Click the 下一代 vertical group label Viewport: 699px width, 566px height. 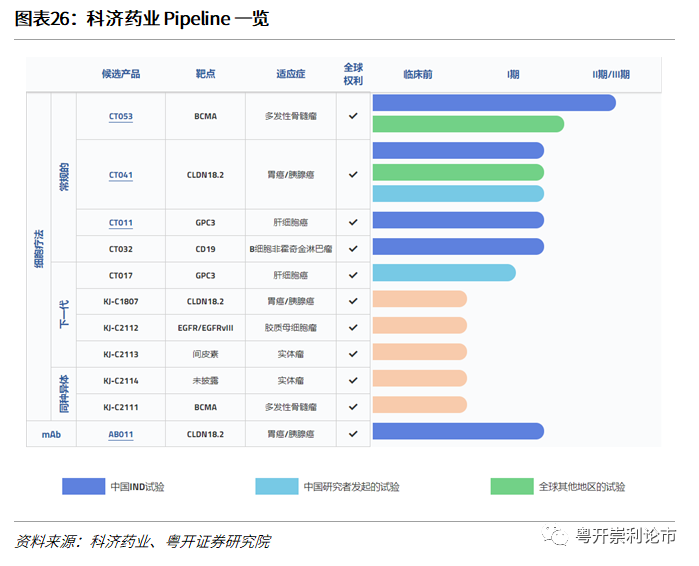click(64, 315)
